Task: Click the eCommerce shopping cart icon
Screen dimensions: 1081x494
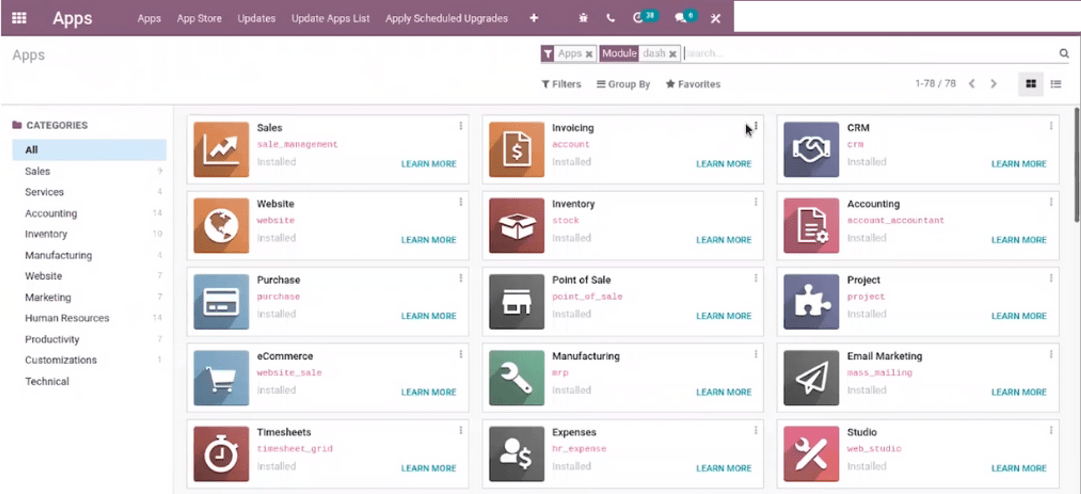Action: tap(221, 378)
